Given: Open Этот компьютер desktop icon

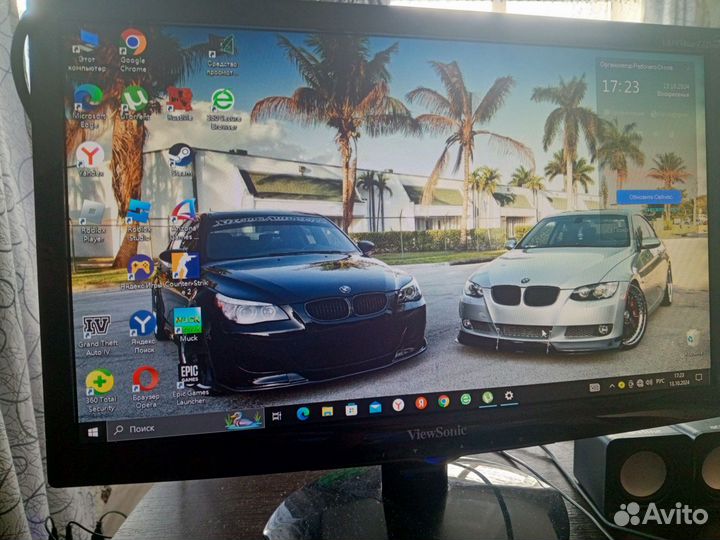Looking at the screenshot, I should pos(86,43).
